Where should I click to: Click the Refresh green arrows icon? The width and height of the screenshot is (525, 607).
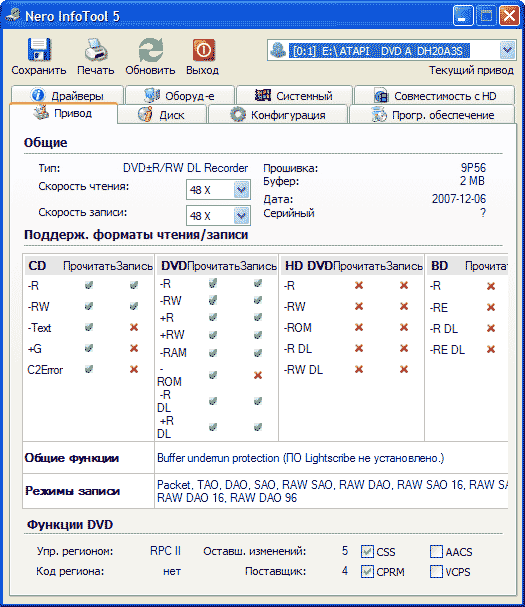click(151, 50)
